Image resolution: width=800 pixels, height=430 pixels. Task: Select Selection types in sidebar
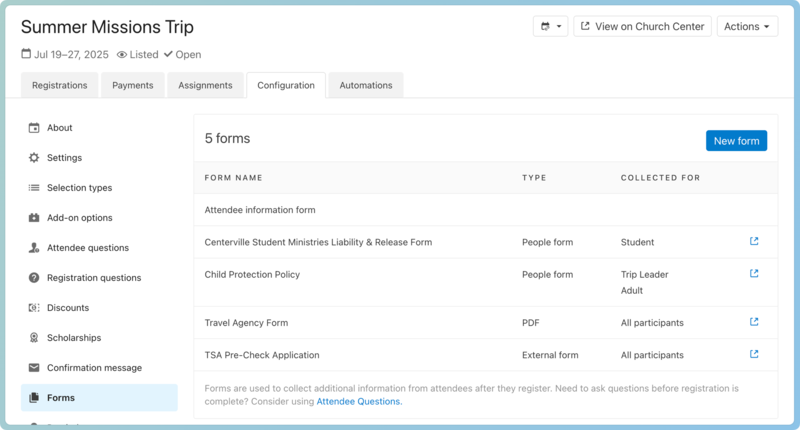click(79, 188)
